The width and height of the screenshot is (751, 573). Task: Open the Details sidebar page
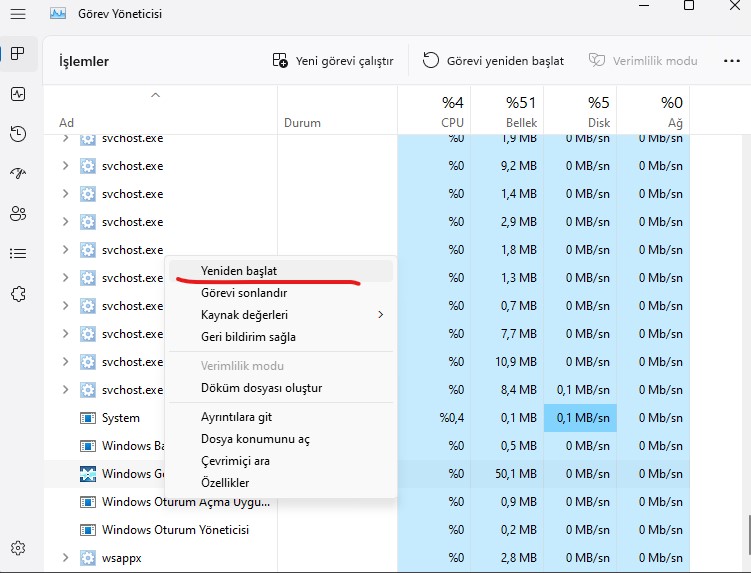tap(18, 253)
